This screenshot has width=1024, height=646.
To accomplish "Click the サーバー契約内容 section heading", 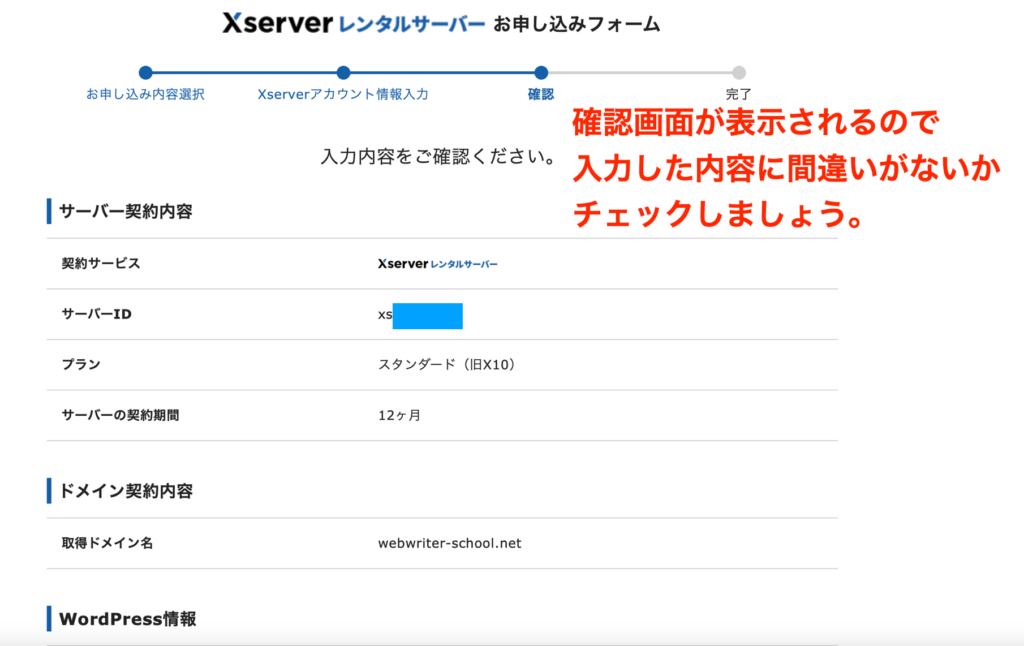I will pyautogui.click(x=125, y=212).
